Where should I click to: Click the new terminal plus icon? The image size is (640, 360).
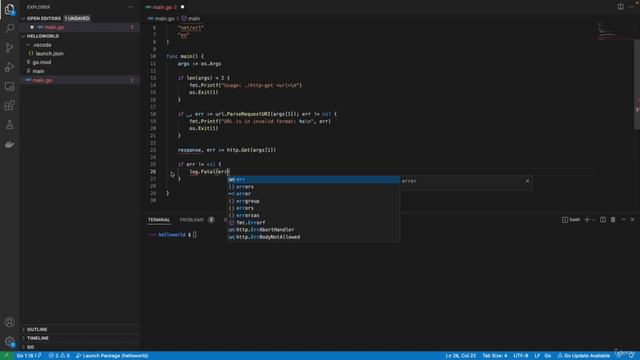tap(587, 220)
